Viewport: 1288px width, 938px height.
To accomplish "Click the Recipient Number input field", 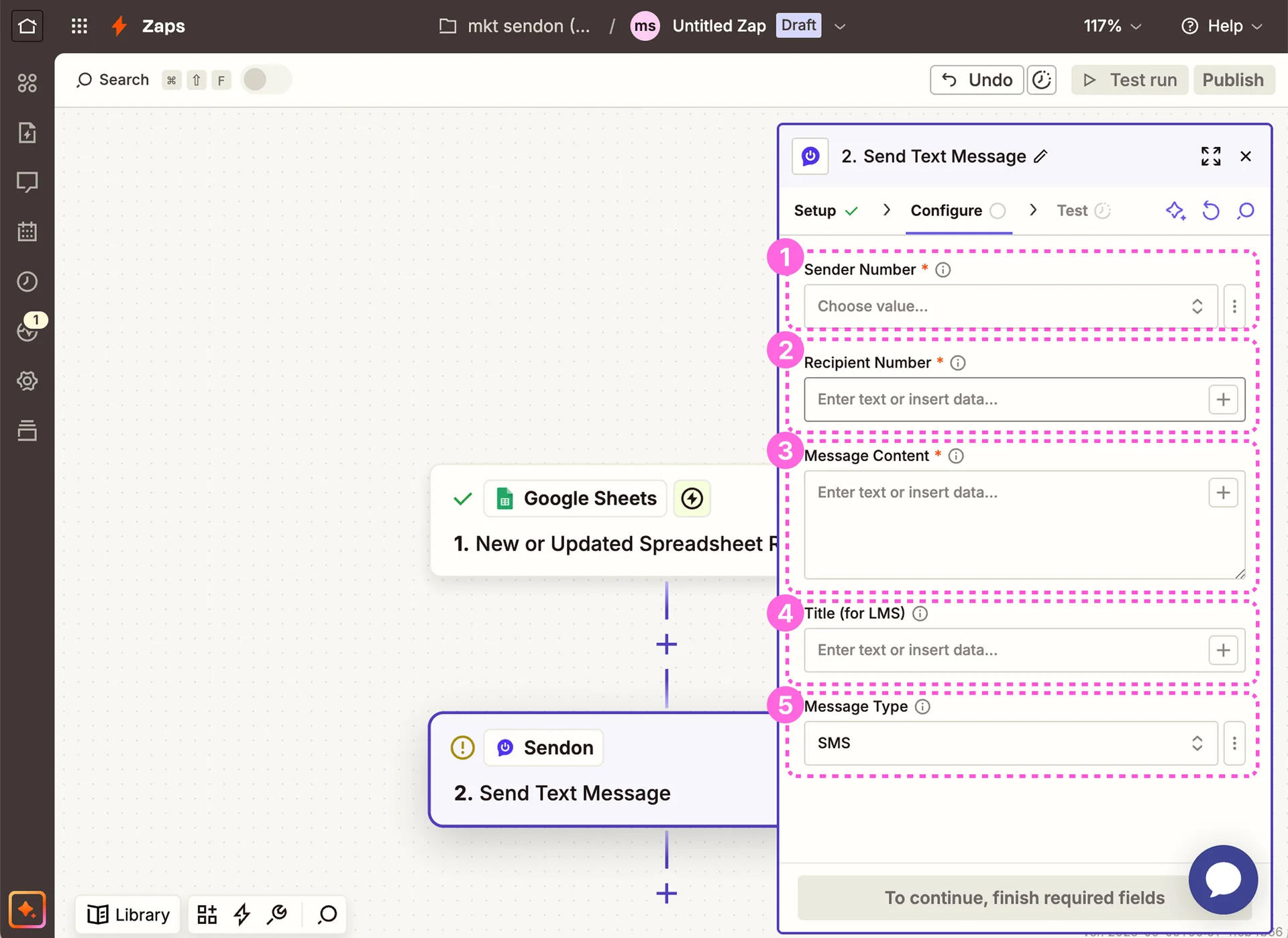I will pyautogui.click(x=1004, y=400).
